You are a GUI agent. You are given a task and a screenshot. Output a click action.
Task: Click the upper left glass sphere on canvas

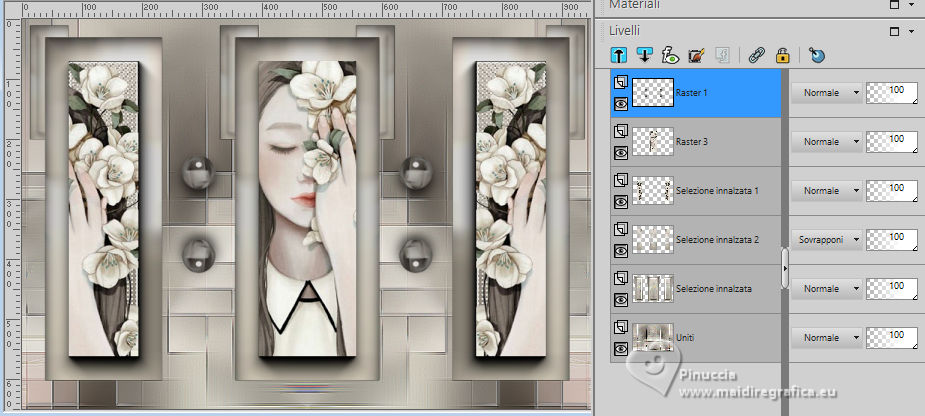pyautogui.click(x=198, y=172)
